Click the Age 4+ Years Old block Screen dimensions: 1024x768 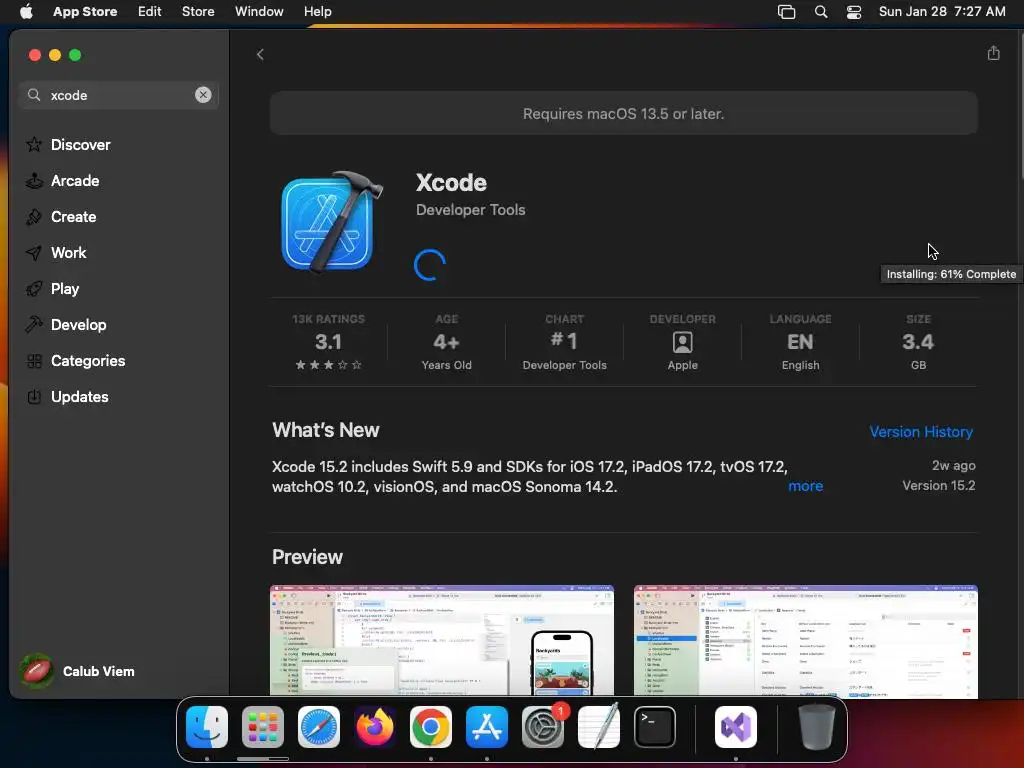tap(447, 342)
